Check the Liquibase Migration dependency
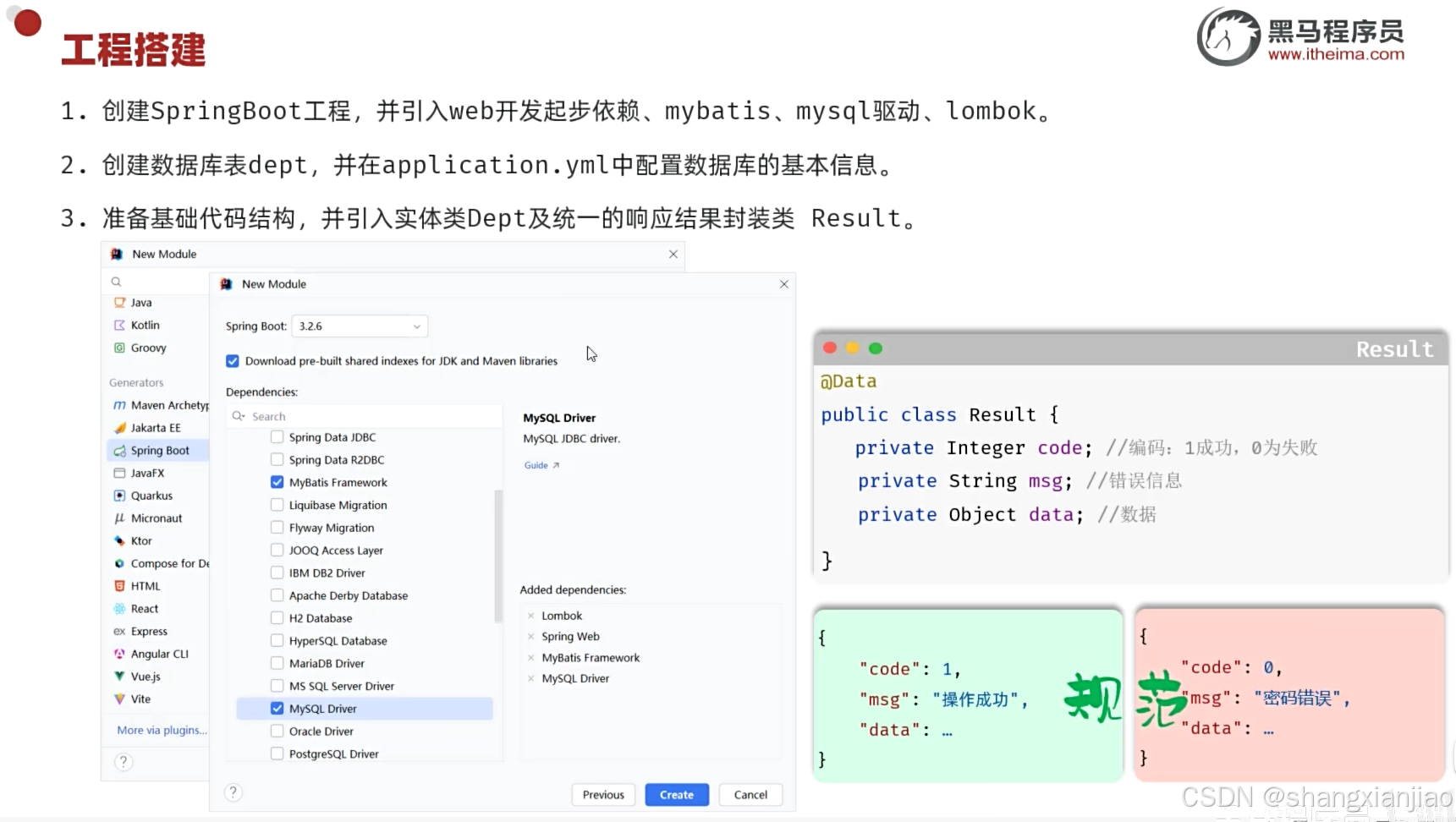The width and height of the screenshot is (1456, 822). tap(277, 505)
